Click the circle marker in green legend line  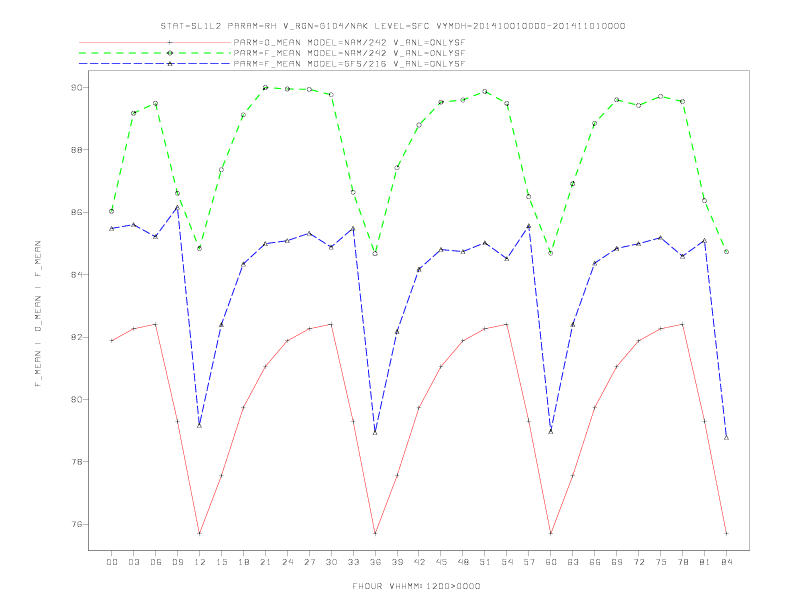click(170, 53)
